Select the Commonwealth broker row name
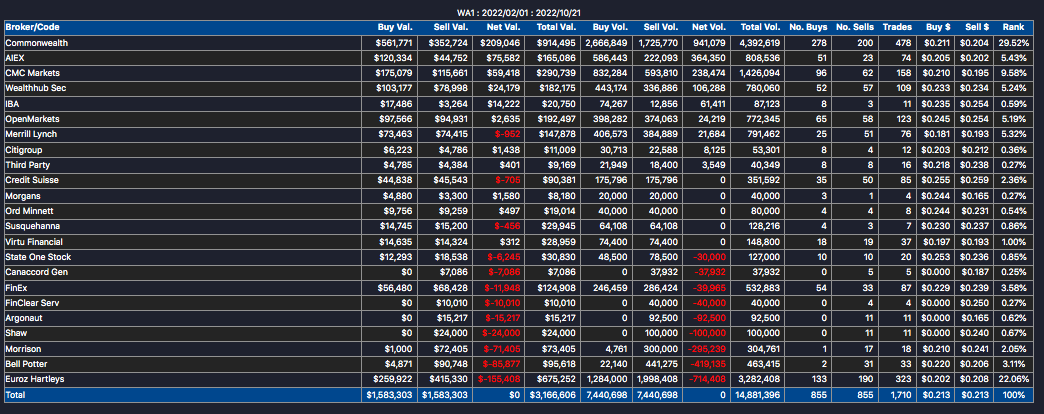Image resolution: width=1044 pixels, height=414 pixels. point(37,43)
